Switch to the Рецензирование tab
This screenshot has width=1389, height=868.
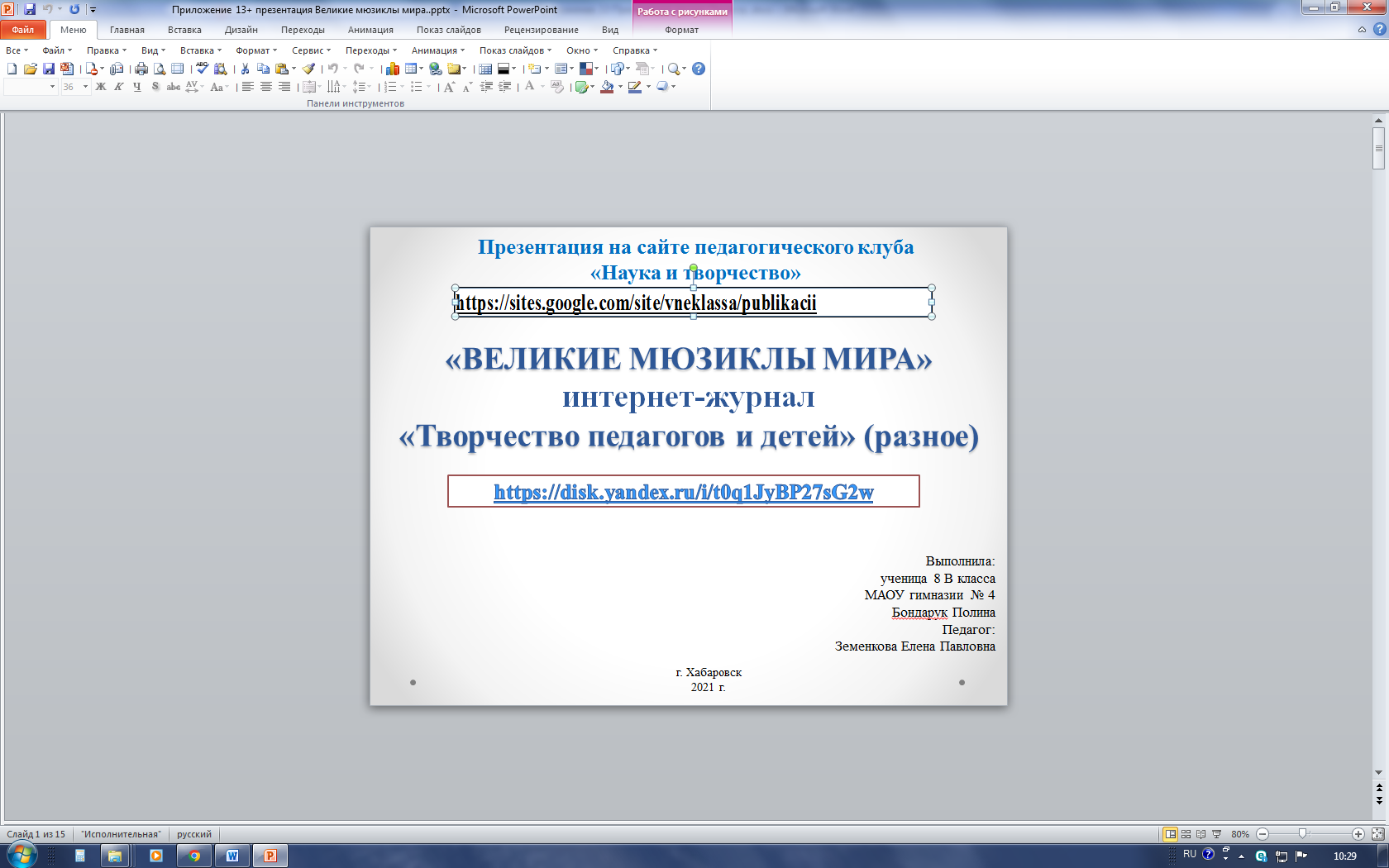tap(542, 30)
